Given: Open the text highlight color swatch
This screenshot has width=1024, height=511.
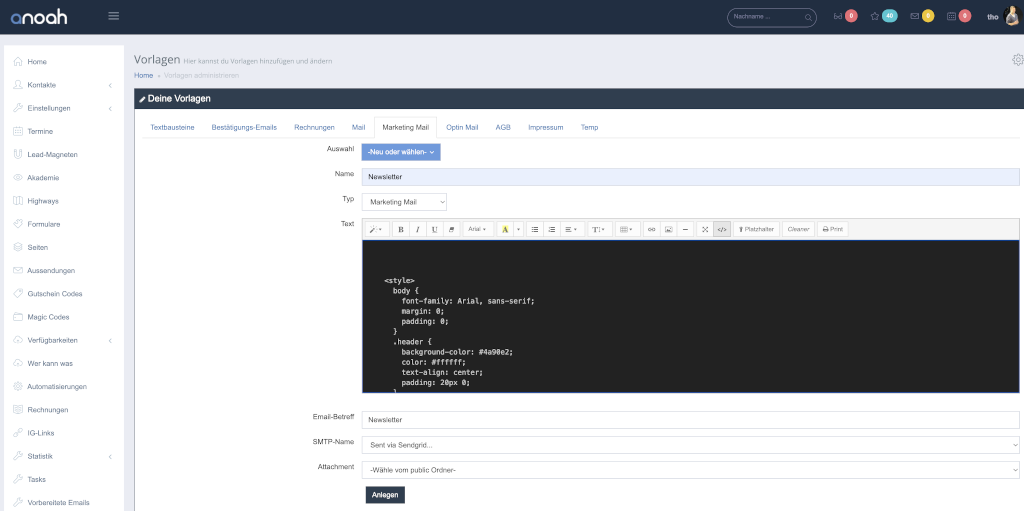Looking at the screenshot, I should click(x=505, y=229).
